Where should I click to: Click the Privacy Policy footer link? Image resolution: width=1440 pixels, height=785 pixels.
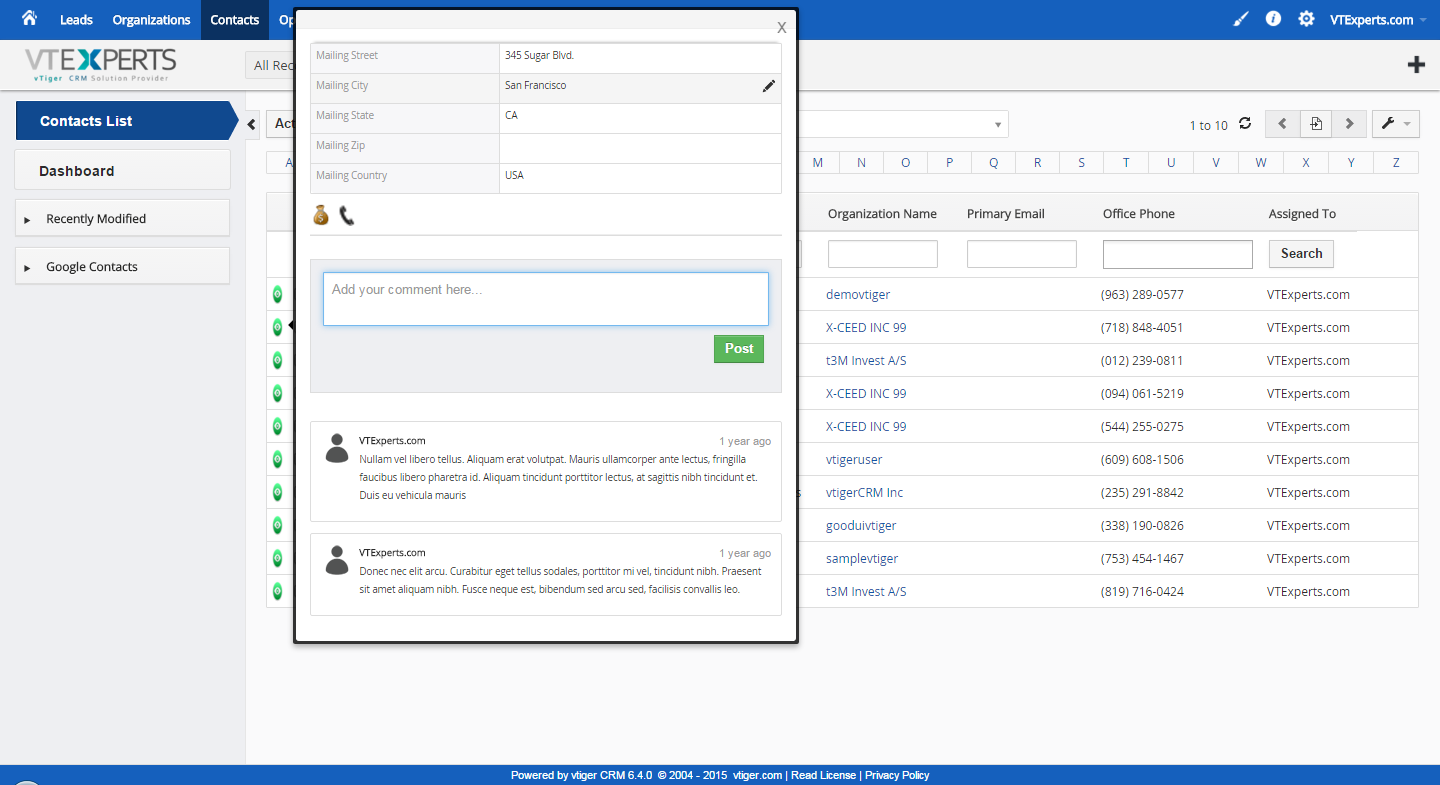click(897, 775)
